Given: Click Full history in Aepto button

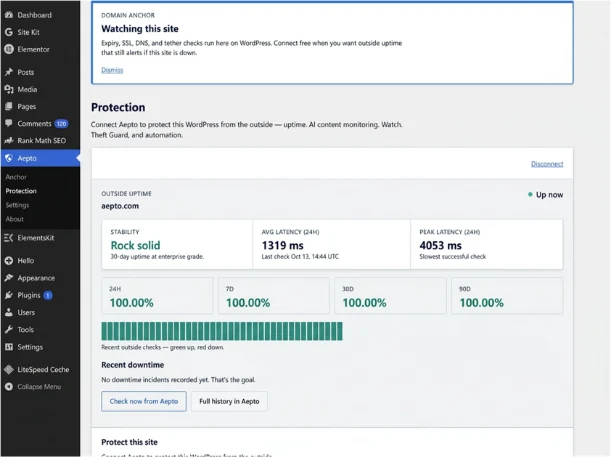Looking at the screenshot, I should [x=229, y=401].
